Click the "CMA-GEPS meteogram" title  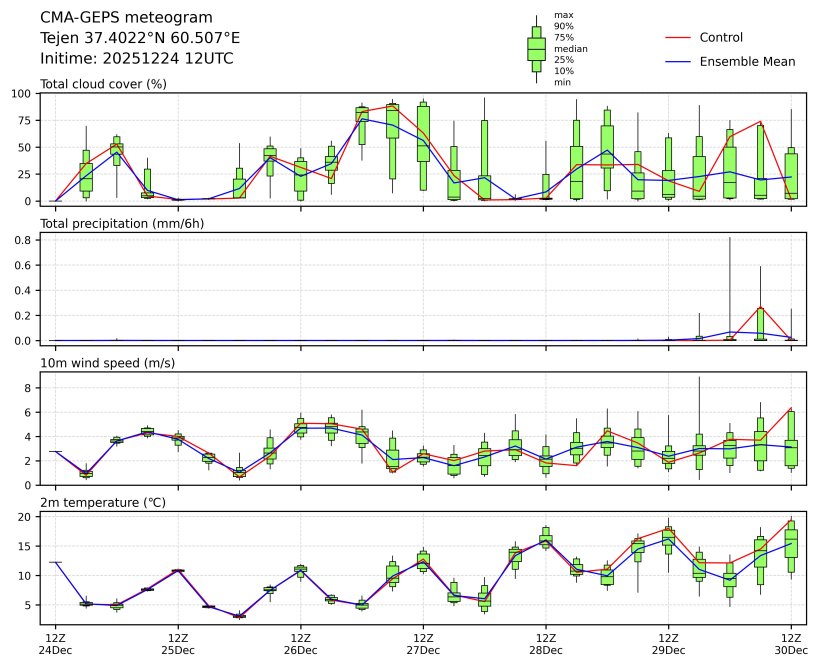click(x=126, y=18)
